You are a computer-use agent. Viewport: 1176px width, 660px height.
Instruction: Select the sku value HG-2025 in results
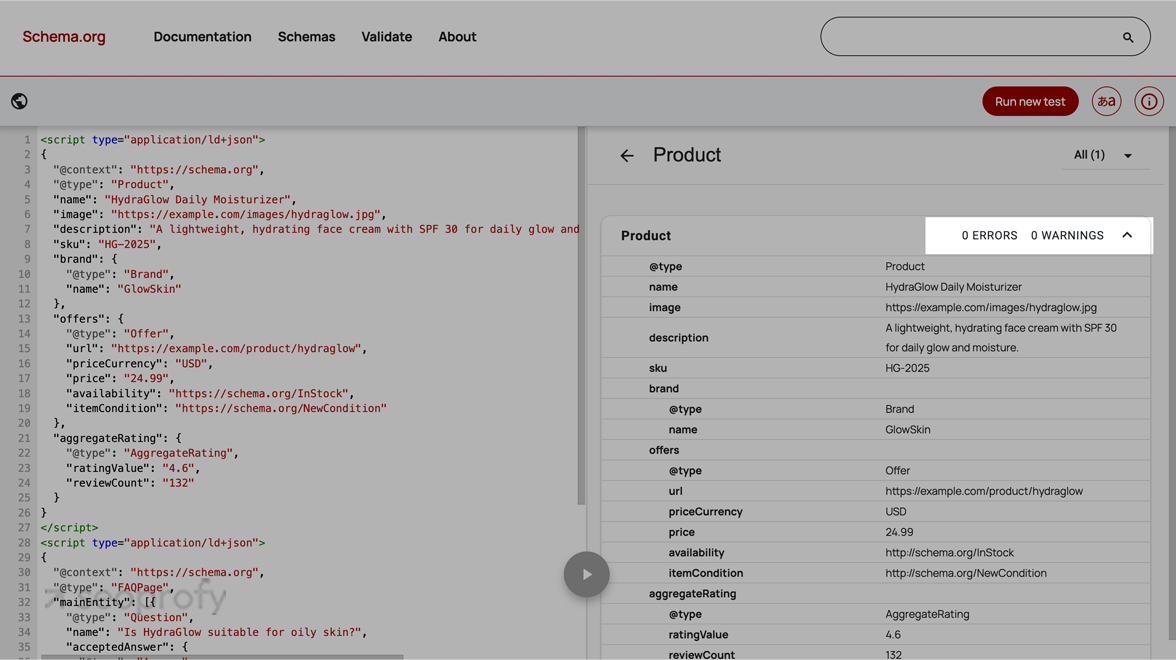[x=908, y=368]
